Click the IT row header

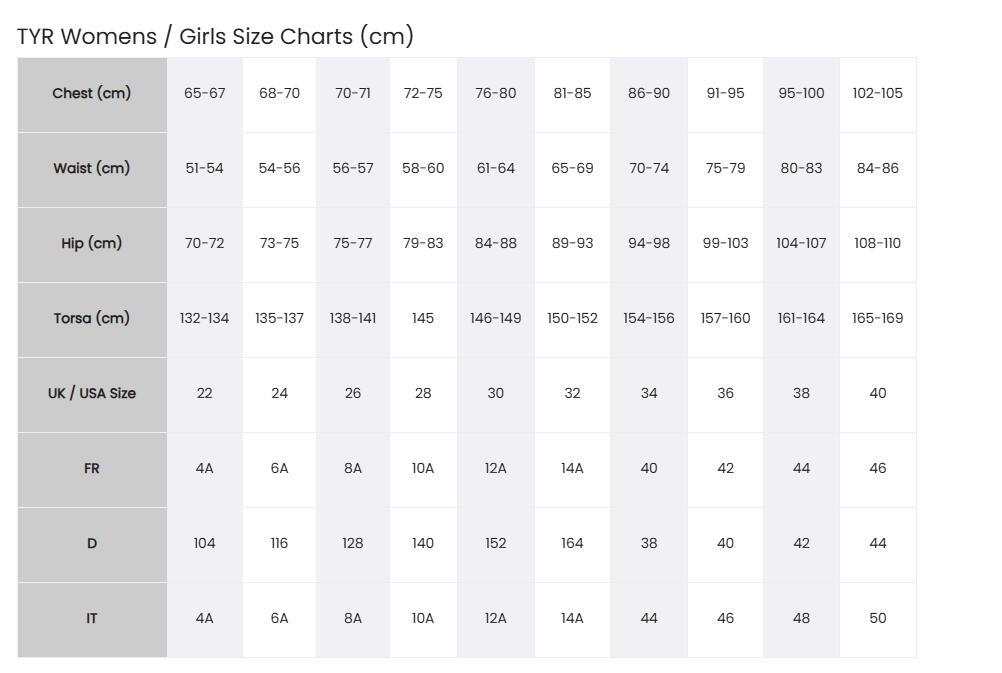click(x=92, y=619)
